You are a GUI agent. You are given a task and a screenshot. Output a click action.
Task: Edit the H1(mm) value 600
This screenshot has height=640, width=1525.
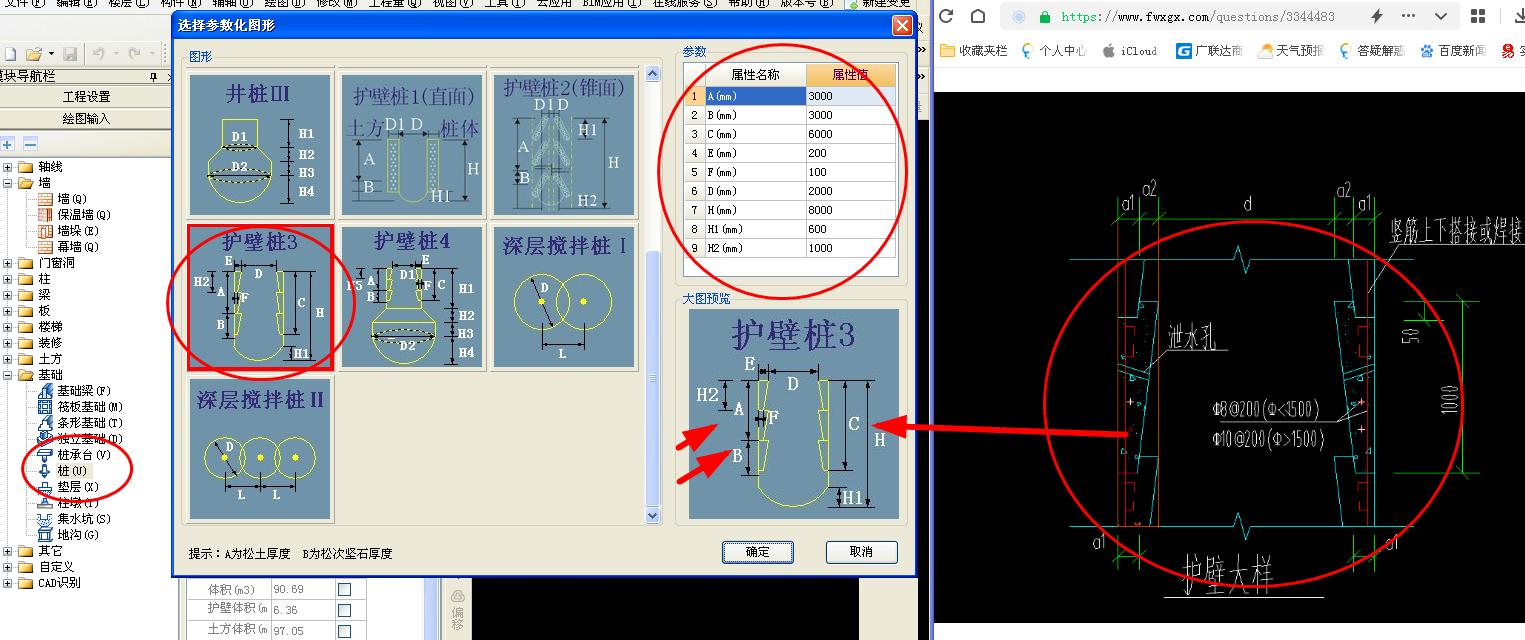pos(850,229)
